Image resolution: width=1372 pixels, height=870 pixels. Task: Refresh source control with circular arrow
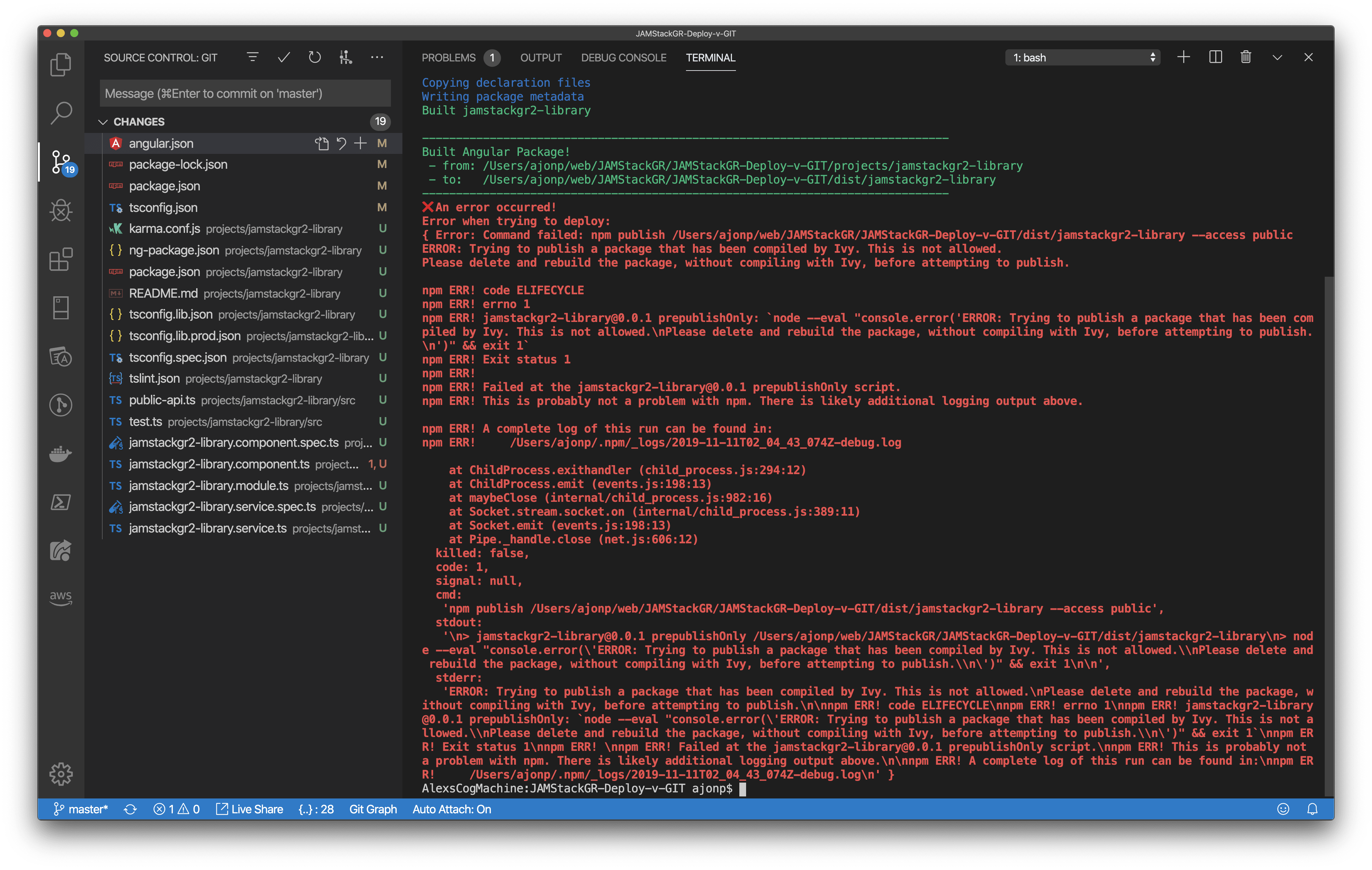pos(315,57)
